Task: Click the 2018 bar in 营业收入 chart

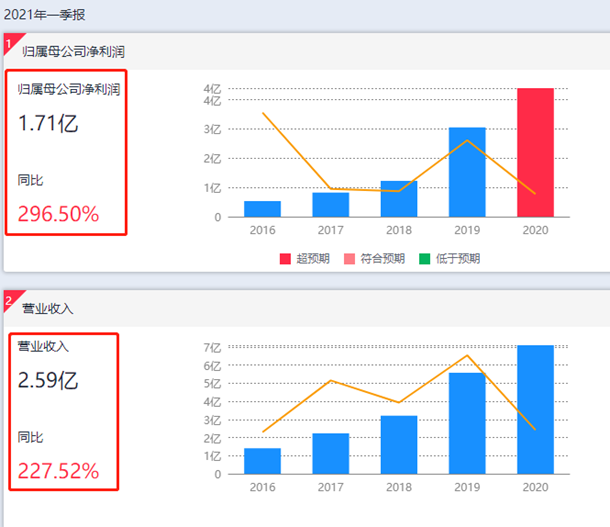Action: click(x=399, y=444)
